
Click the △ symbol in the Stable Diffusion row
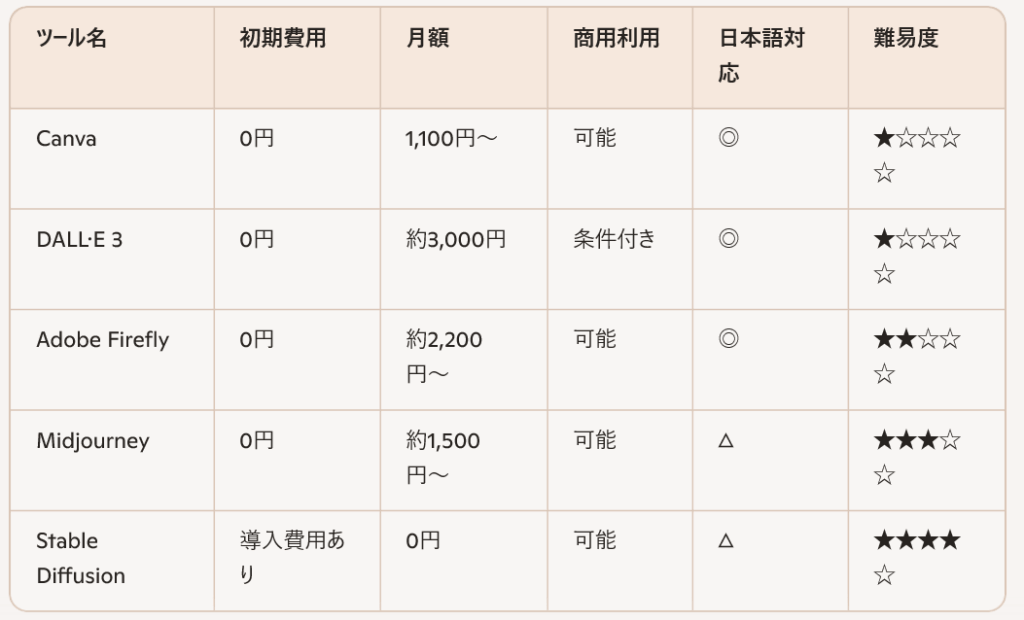point(726,541)
